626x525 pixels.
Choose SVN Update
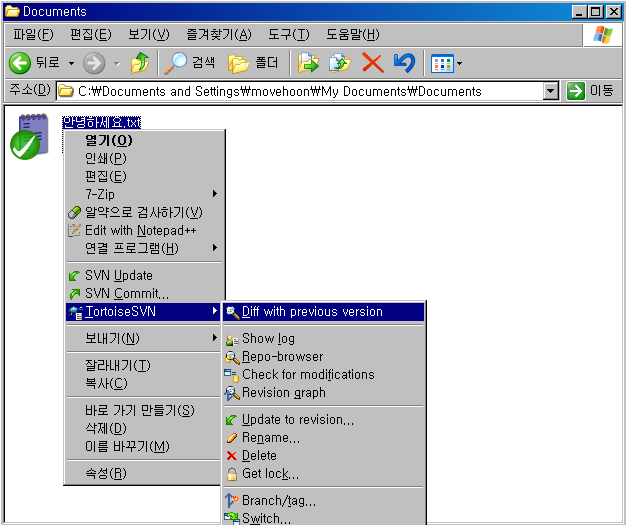[x=144, y=275]
